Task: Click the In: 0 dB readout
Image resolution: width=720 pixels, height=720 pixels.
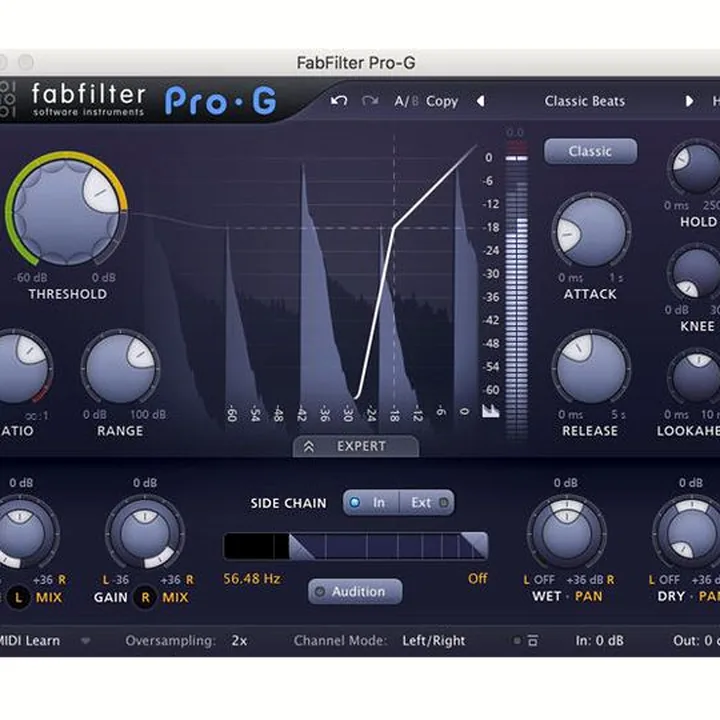Action: pos(599,641)
